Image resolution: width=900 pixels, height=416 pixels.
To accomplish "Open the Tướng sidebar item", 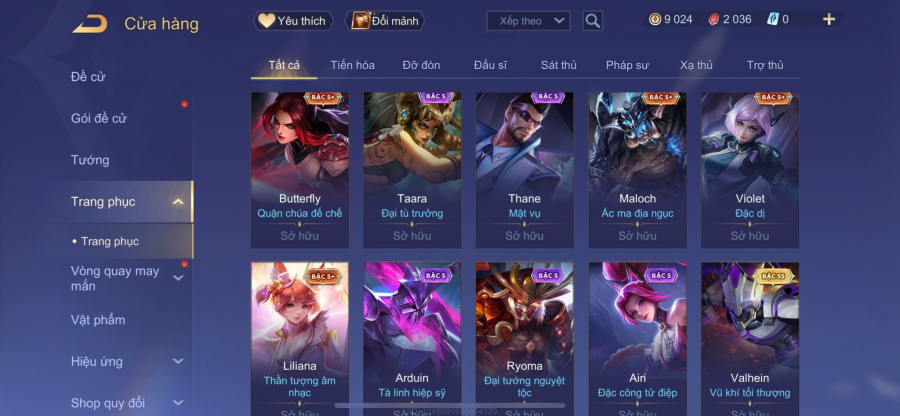I will click(x=90, y=160).
